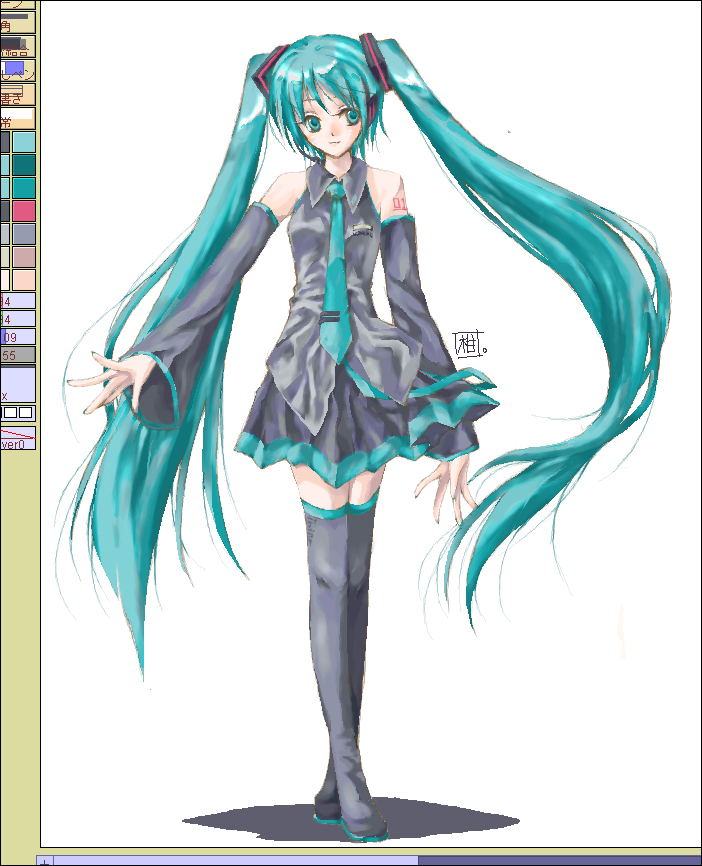This screenshot has width=702, height=866.
Task: Click the plus zoom button at the bottom
Action: coord(45,861)
